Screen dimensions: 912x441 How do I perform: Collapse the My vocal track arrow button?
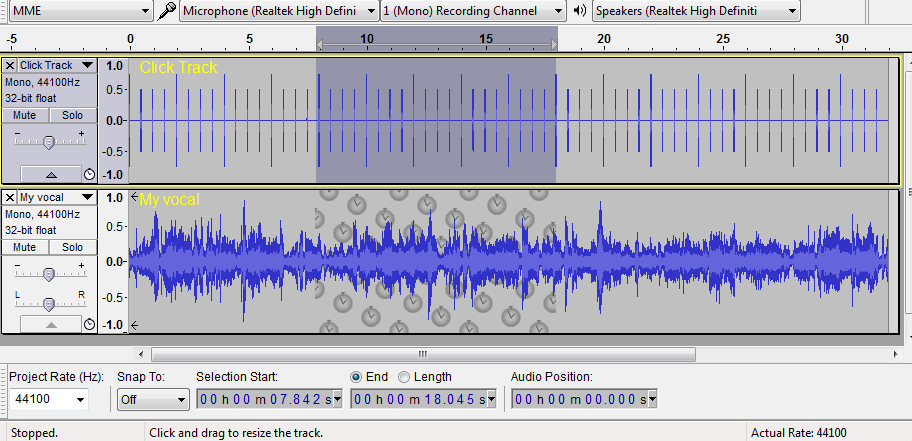51,324
